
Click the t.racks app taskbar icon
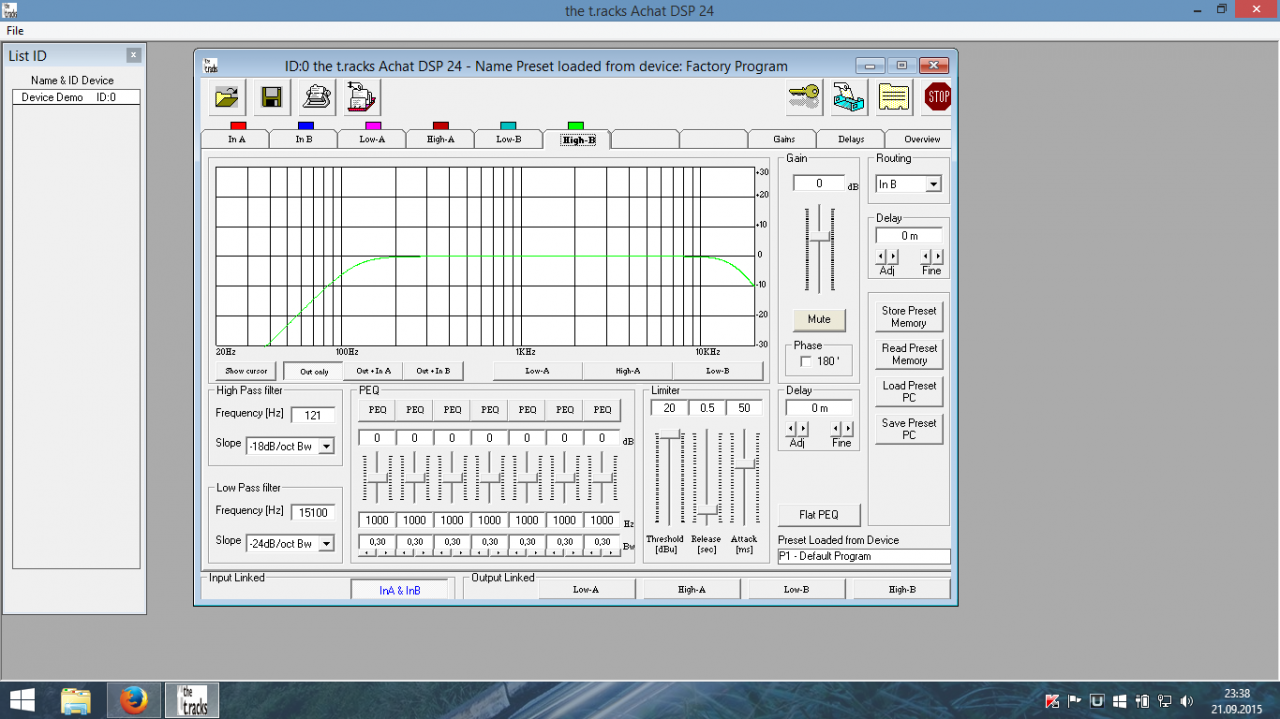coord(191,700)
